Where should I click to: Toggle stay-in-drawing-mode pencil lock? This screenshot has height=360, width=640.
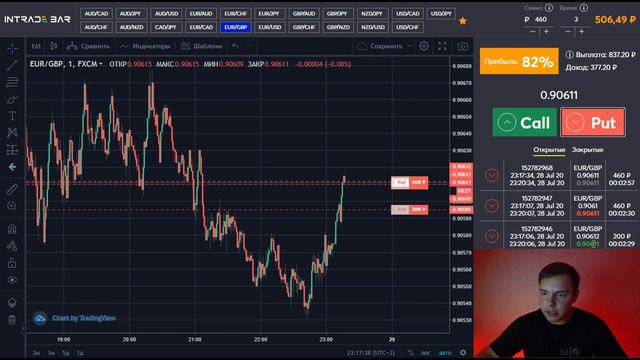pos(12,246)
